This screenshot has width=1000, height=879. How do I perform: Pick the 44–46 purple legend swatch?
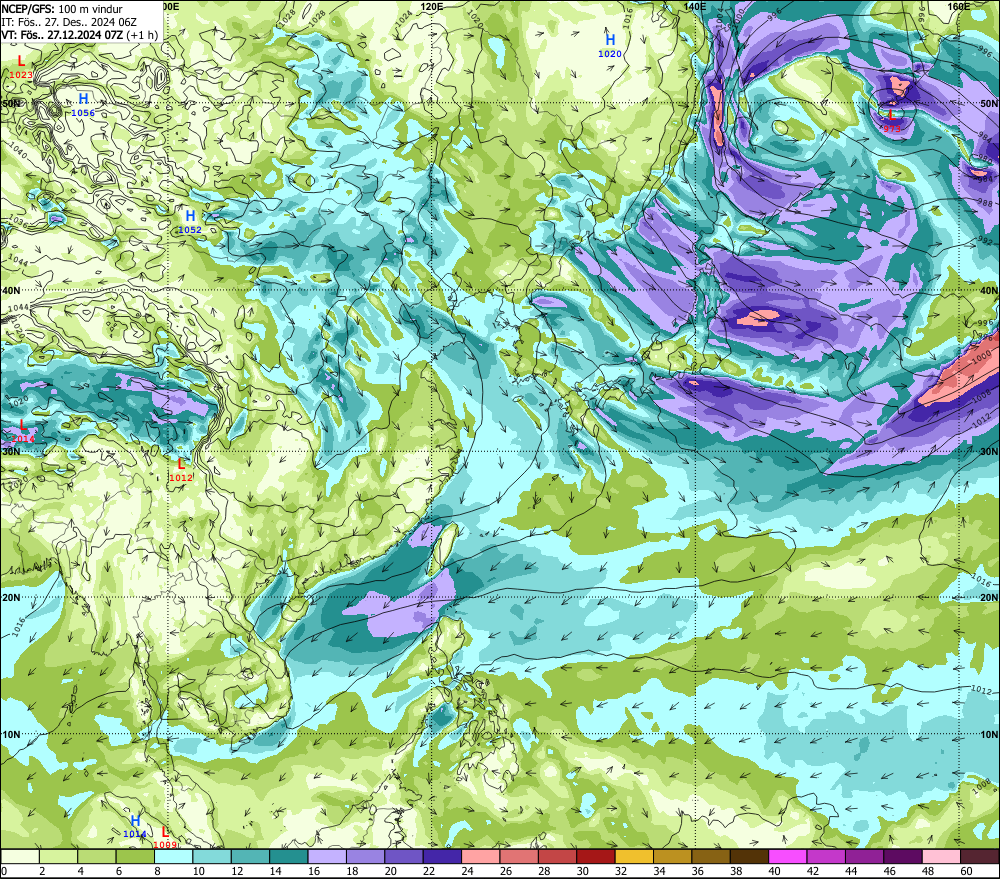pos(864,857)
